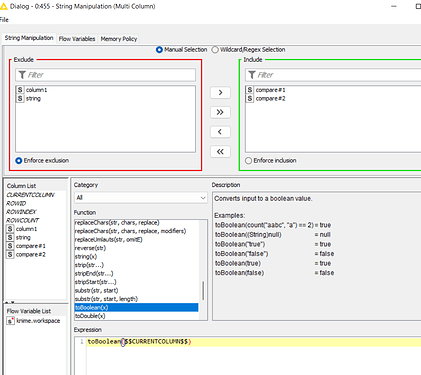The height and width of the screenshot is (375, 421).
Task: Select CURRENTCOLUMN in Column List
Action: [x=30, y=195]
